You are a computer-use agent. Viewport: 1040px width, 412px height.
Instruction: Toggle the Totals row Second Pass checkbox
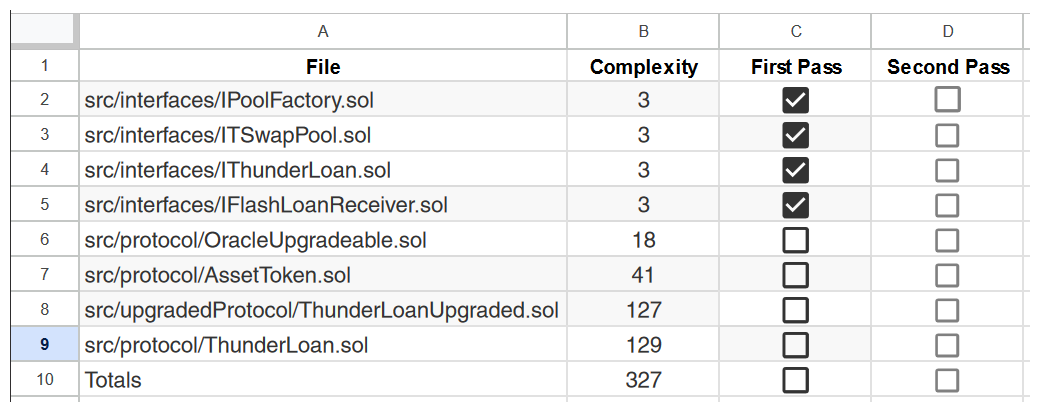pyautogui.click(x=947, y=380)
